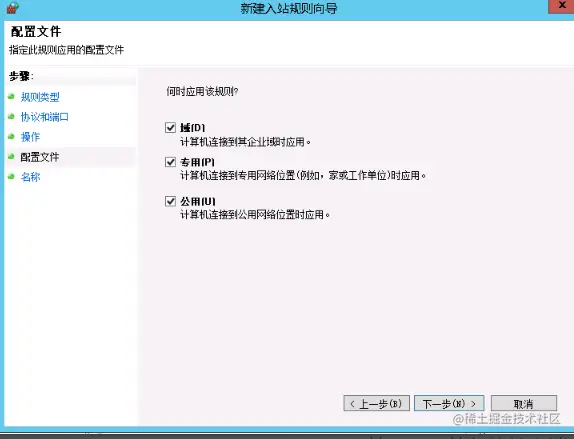574x439 pixels.
Task: Click green bullet next to 规则类型
Action: [11, 97]
